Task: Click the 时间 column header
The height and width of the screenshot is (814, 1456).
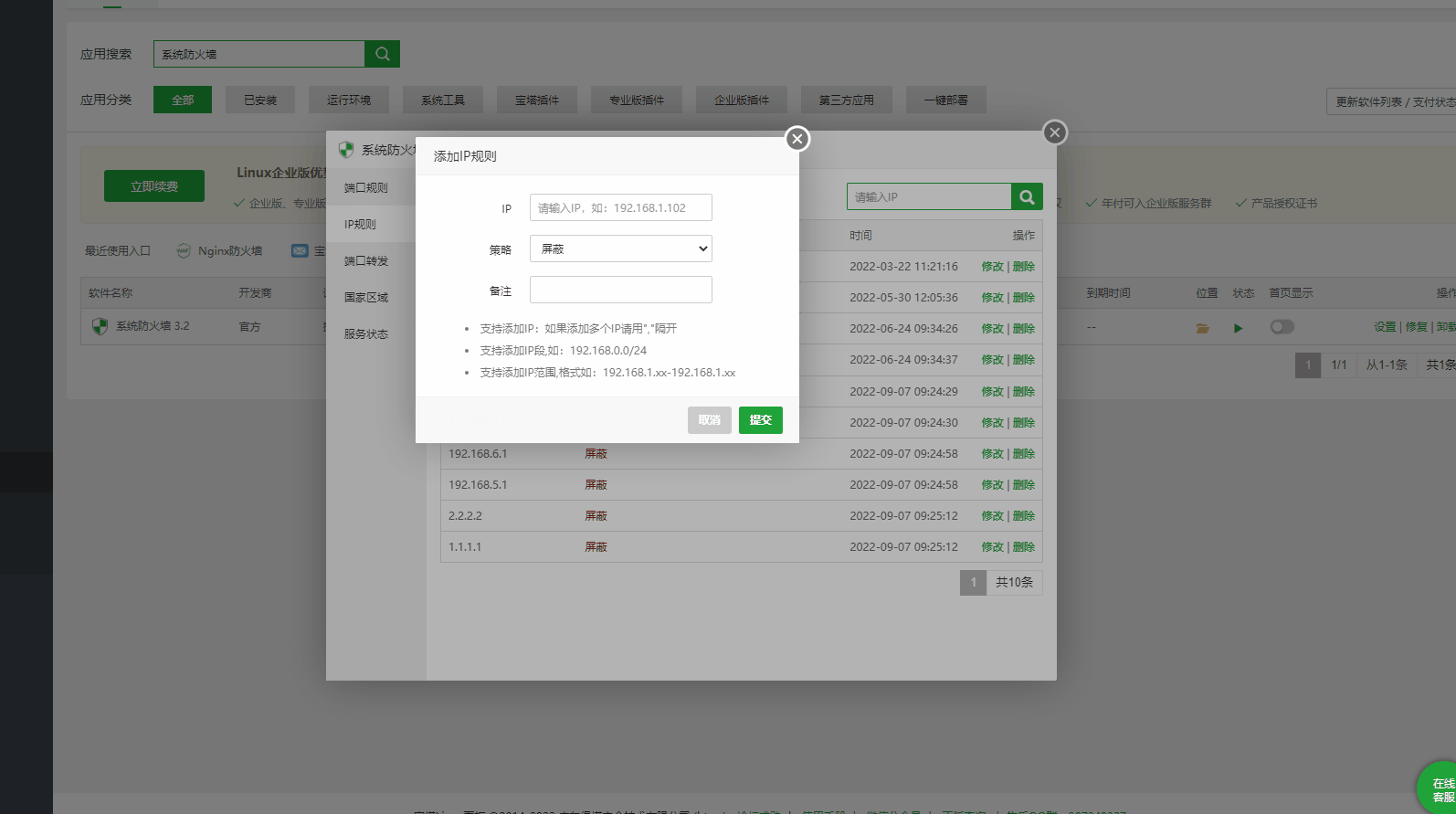Action: (x=861, y=236)
